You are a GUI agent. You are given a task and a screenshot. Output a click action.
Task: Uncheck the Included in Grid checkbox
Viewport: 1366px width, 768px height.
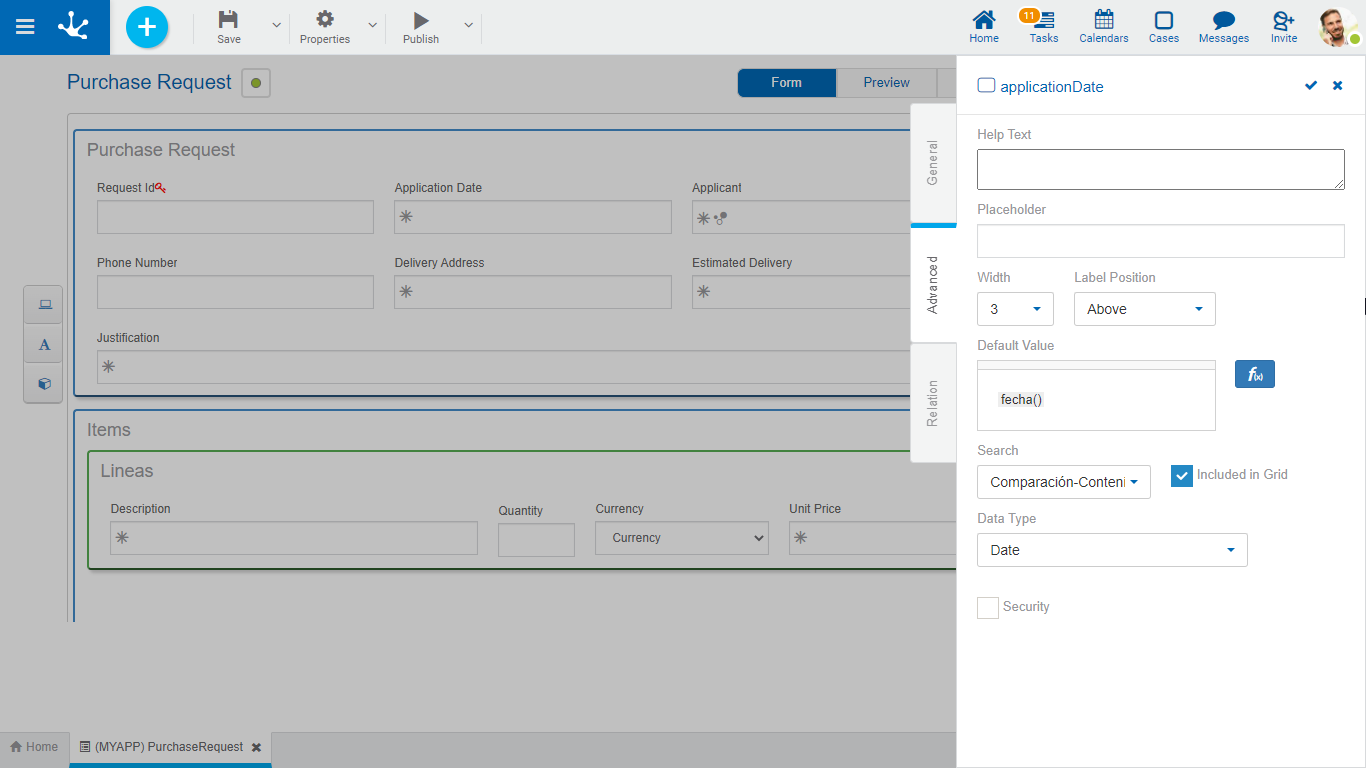pyautogui.click(x=1182, y=476)
